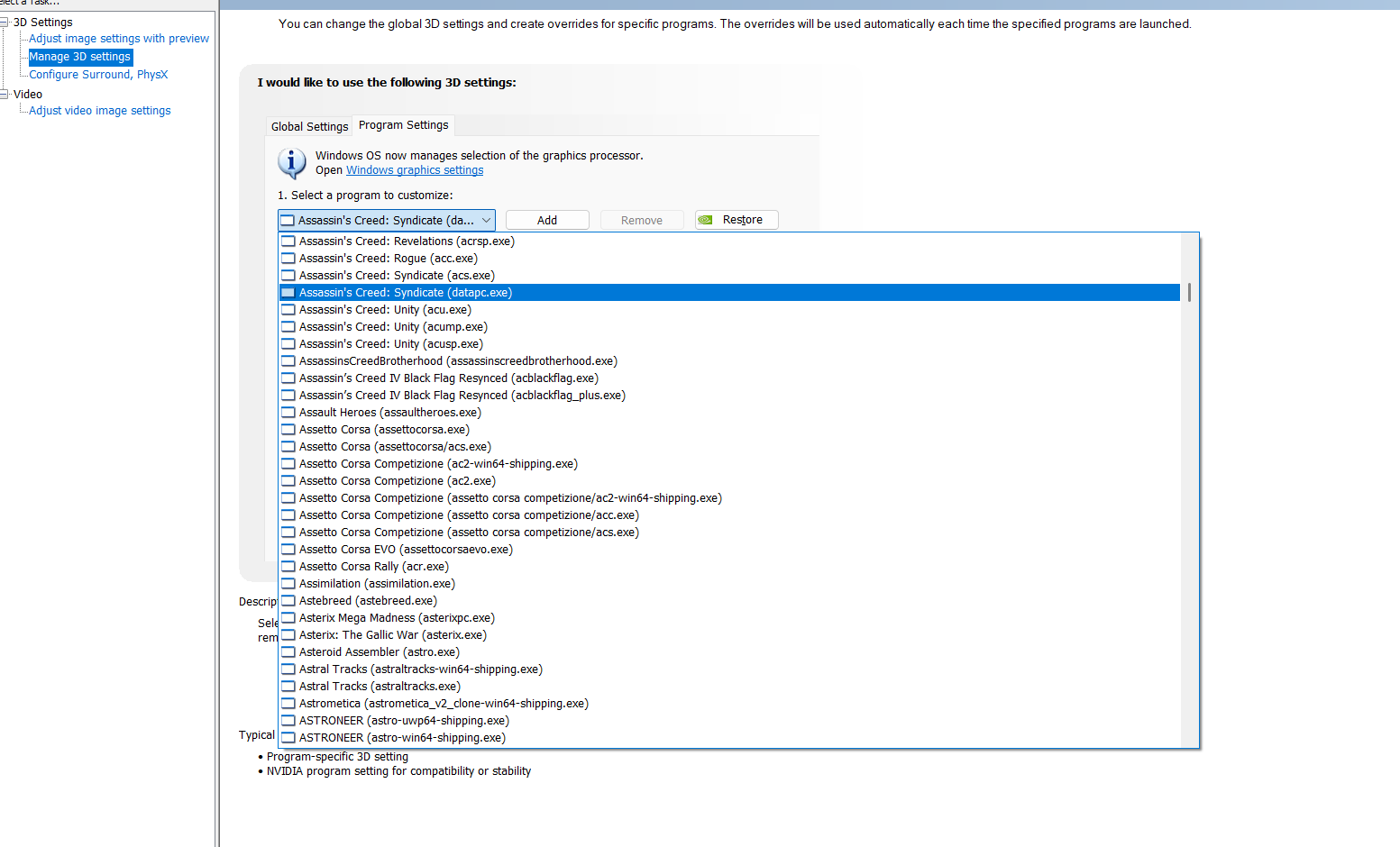Click the icon beside Assetto Corsa (assettocorsa.exe)
1400x847 pixels.
pyautogui.click(x=288, y=430)
